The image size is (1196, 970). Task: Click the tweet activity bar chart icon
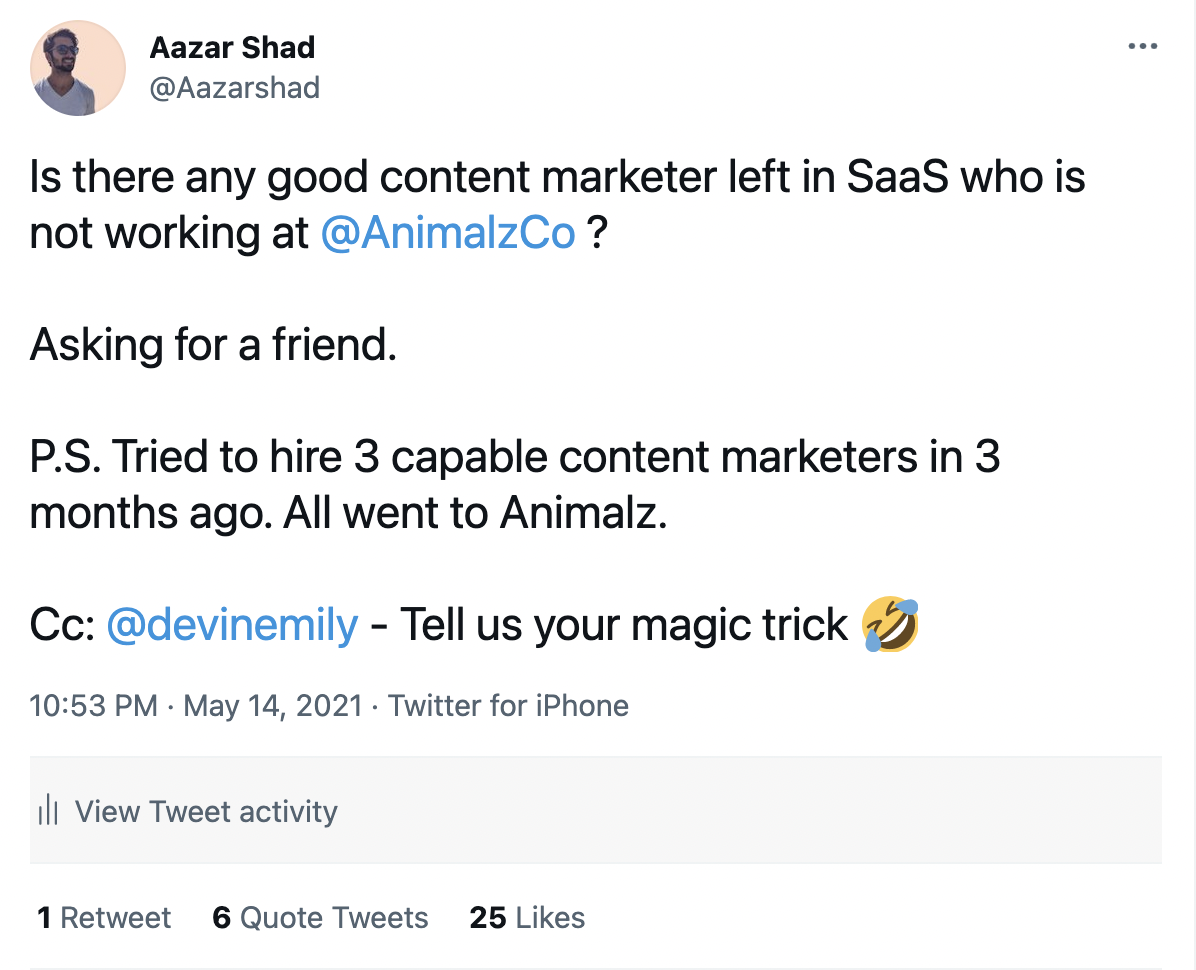pos(48,811)
